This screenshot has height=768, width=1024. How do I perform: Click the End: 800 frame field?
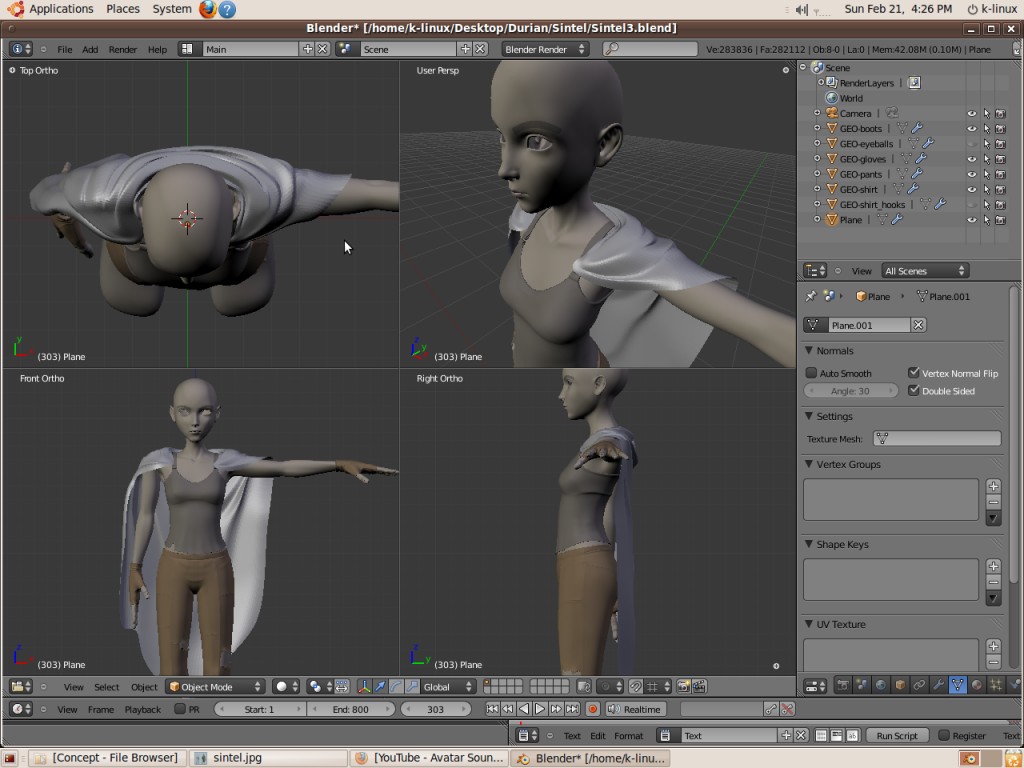(x=351, y=709)
